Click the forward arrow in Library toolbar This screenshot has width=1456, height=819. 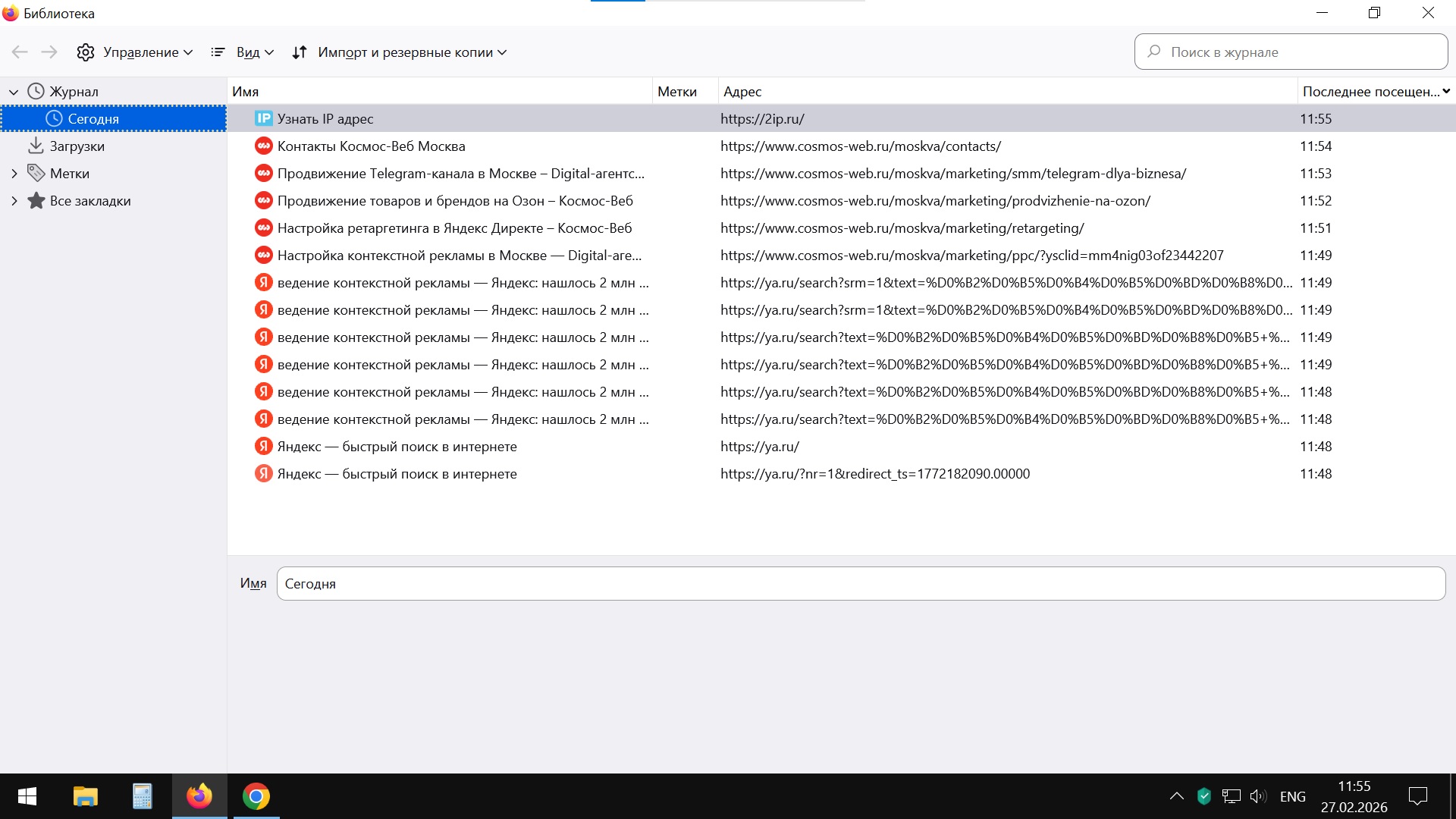coord(49,52)
